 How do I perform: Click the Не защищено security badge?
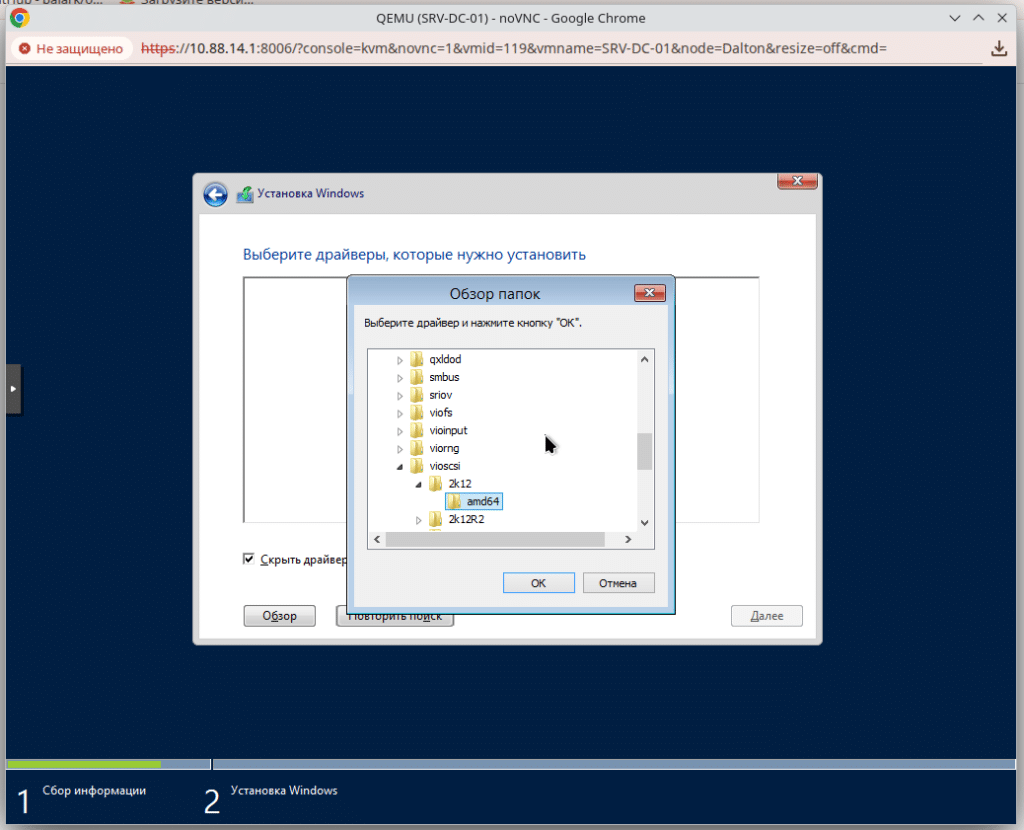[71, 48]
